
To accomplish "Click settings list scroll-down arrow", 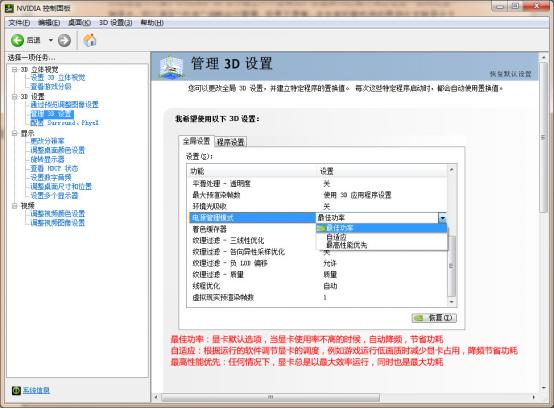I will coord(452,302).
